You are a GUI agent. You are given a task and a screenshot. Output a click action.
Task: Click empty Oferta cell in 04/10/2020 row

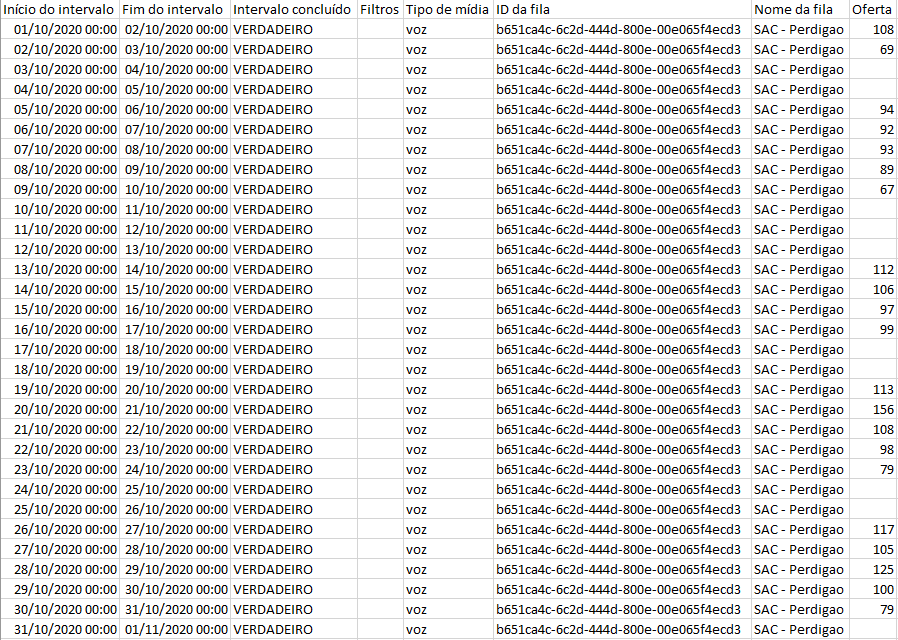(873, 90)
